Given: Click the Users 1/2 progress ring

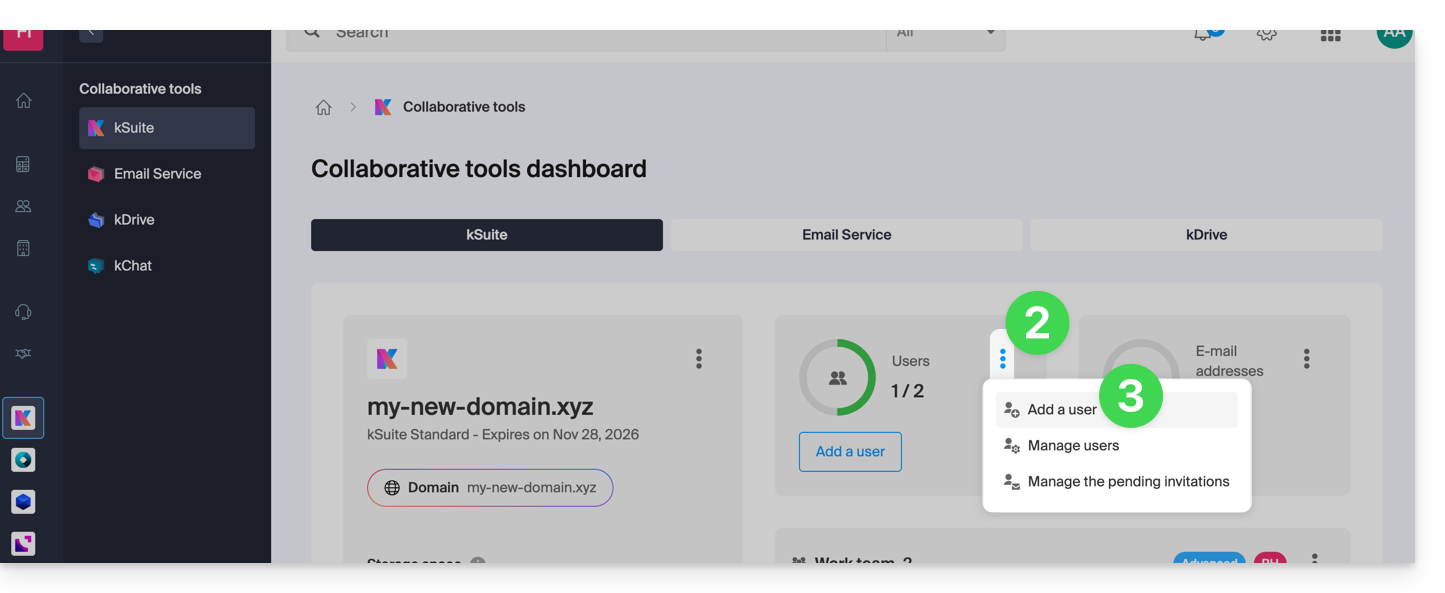Looking at the screenshot, I should (837, 378).
